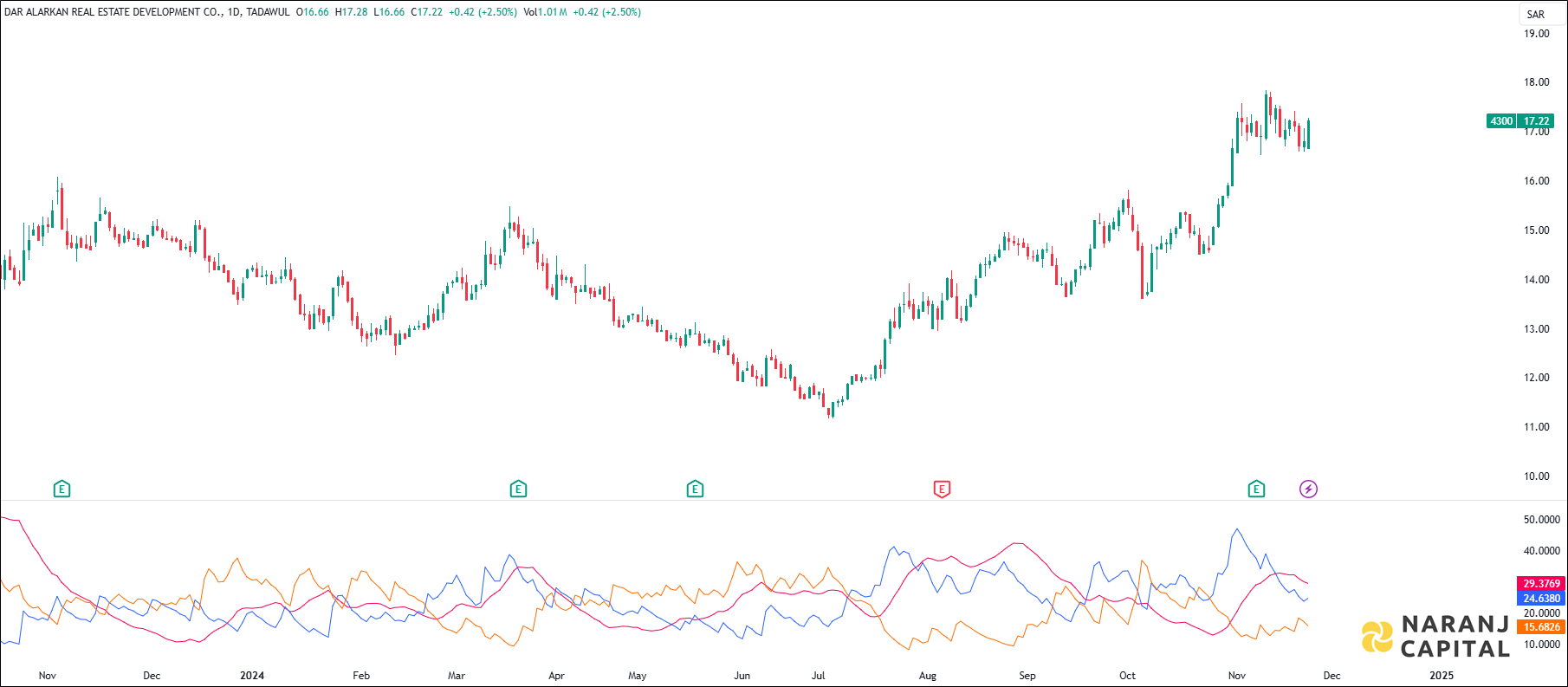Click the TADAWUL exchange name in legend

pyautogui.click(x=268, y=12)
